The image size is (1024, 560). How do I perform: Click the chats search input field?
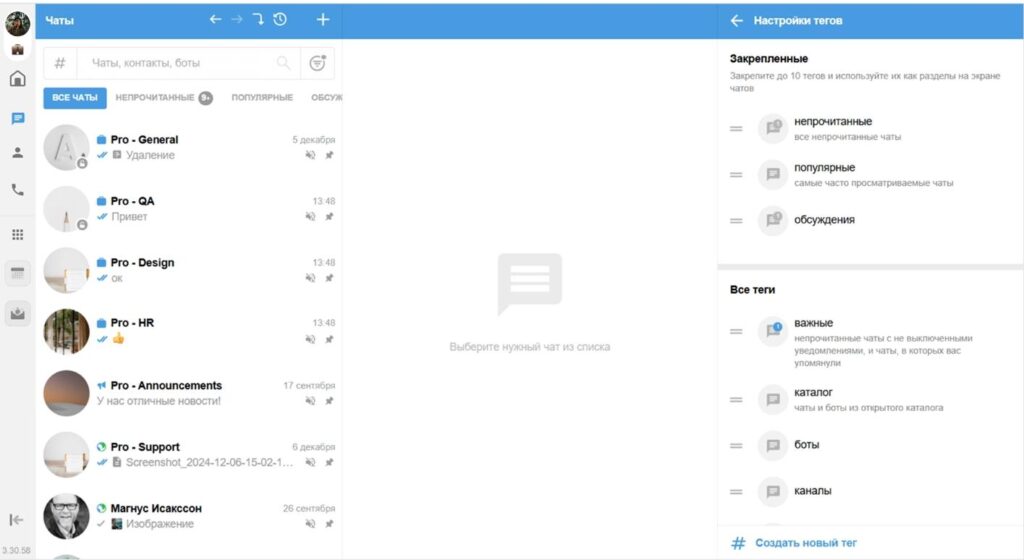tap(180, 63)
